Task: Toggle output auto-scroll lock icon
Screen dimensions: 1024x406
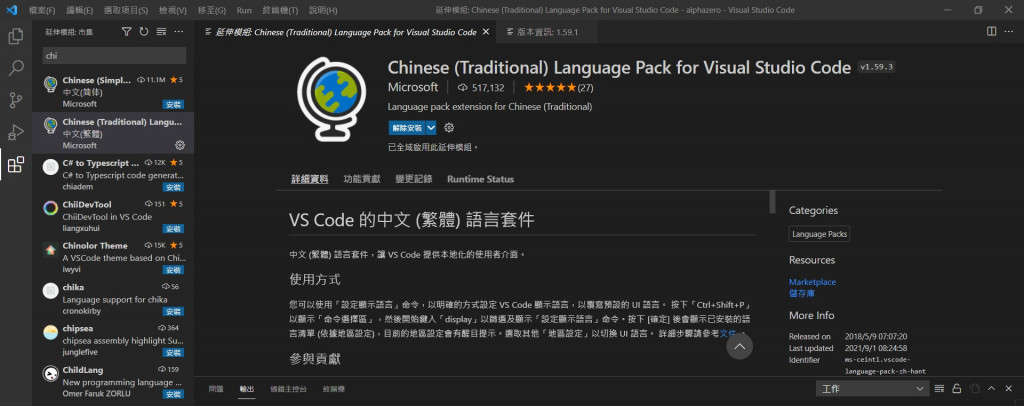Action: pos(957,388)
